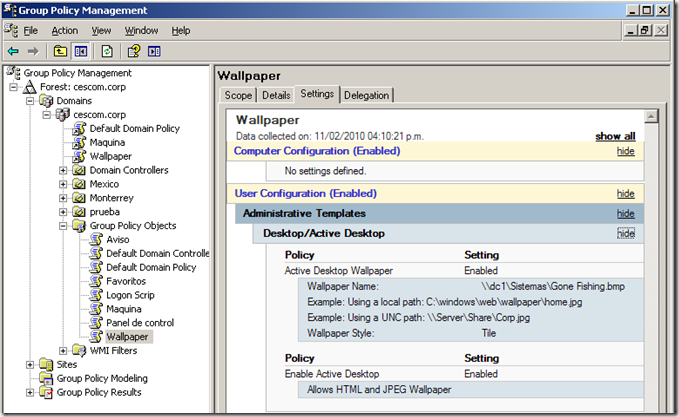Restore the inner MMC child window
This screenshot has width=679, height=417.
pos(645,30)
